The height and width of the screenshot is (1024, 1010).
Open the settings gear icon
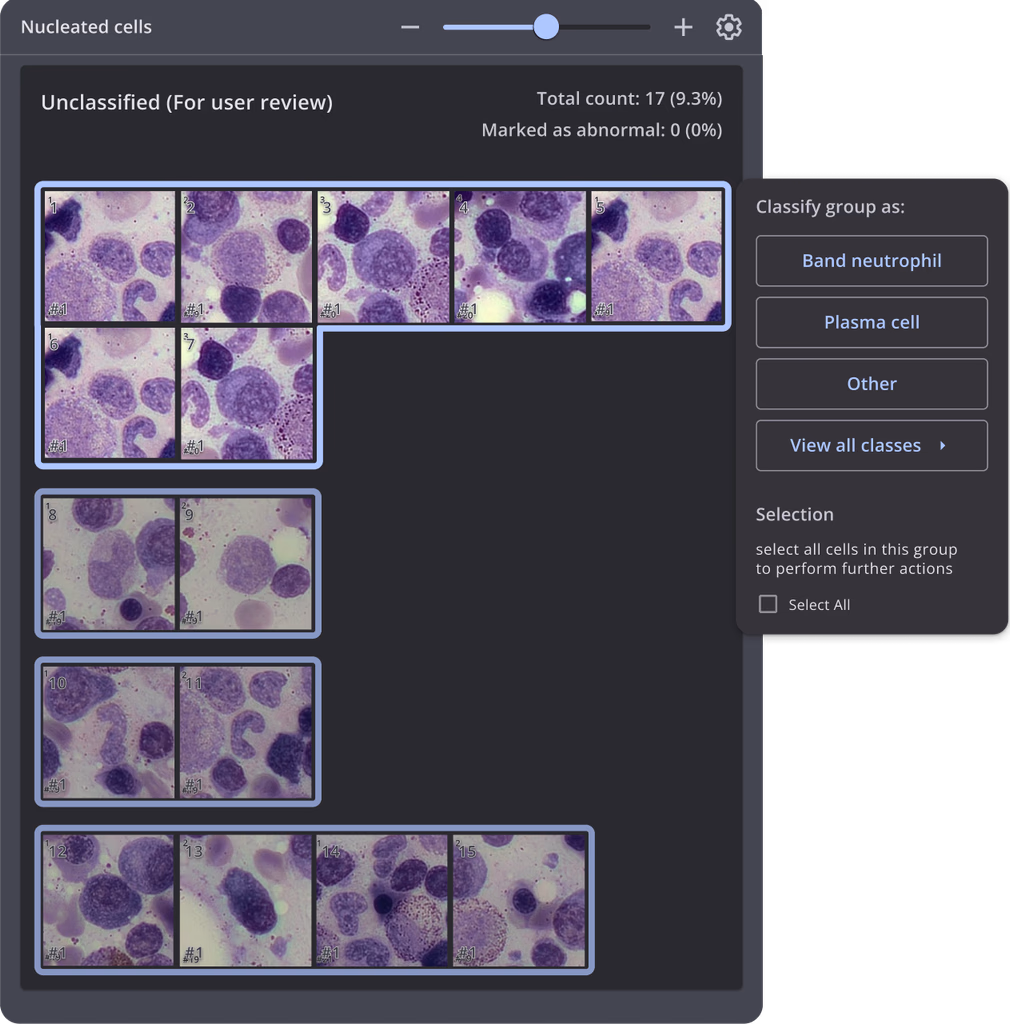728,27
